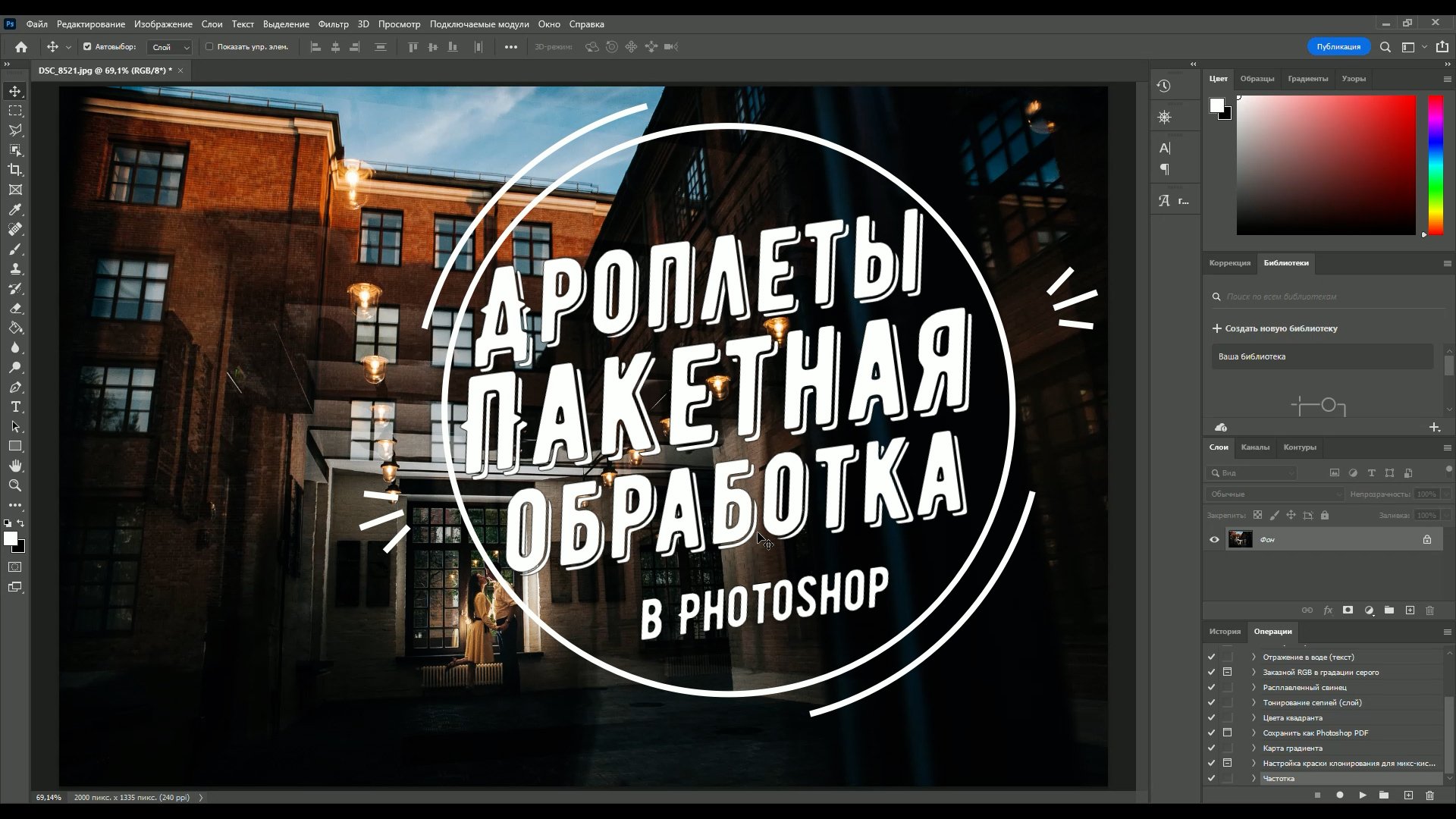Image resolution: width=1456 pixels, height=819 pixels.
Task: Click Создать новую библиотеку
Action: (1275, 328)
